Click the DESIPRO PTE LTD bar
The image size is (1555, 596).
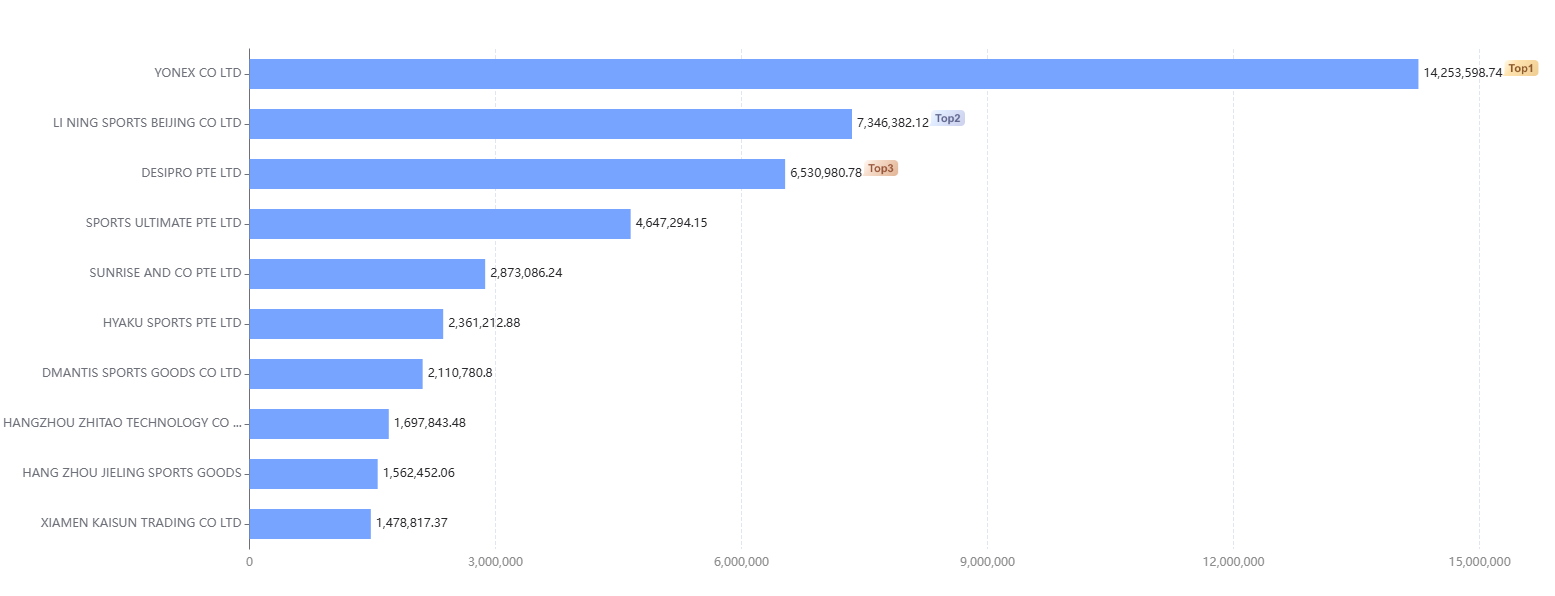(517, 174)
